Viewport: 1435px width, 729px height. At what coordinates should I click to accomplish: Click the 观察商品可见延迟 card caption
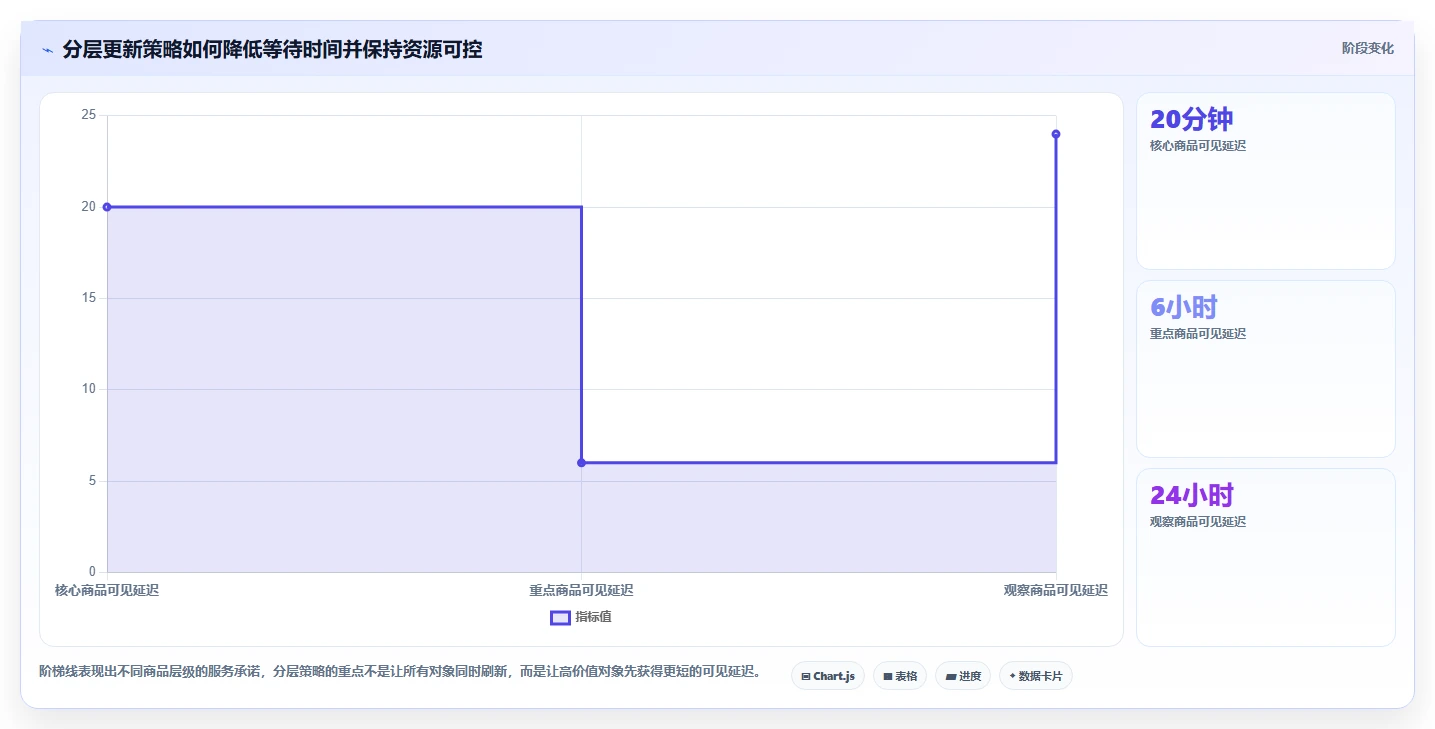tap(1198, 522)
